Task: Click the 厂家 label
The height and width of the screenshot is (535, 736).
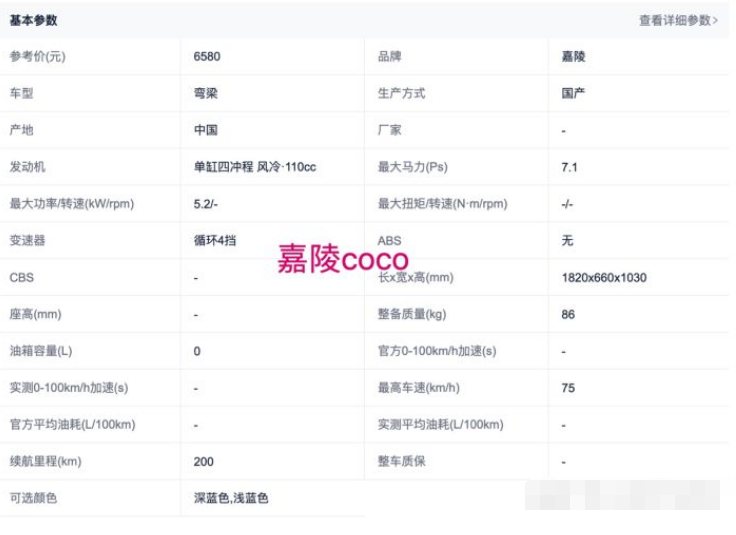Action: pos(390,130)
